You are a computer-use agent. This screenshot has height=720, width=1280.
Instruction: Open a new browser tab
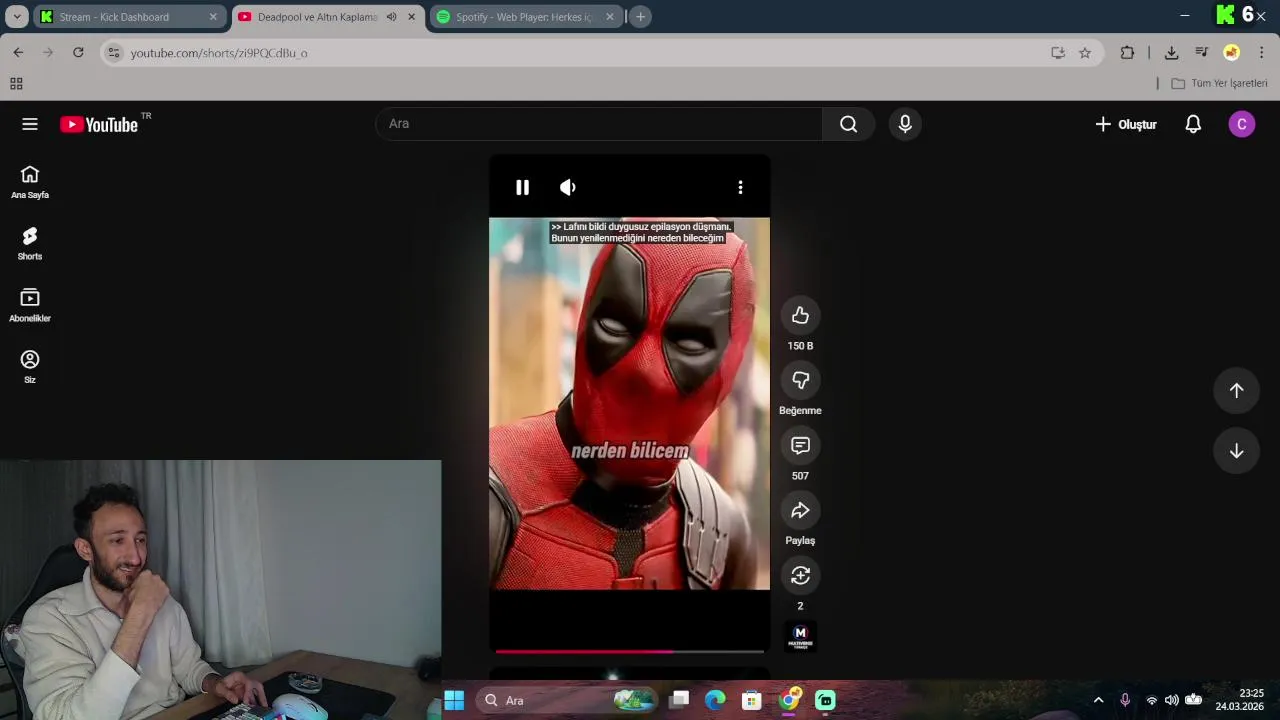click(641, 17)
